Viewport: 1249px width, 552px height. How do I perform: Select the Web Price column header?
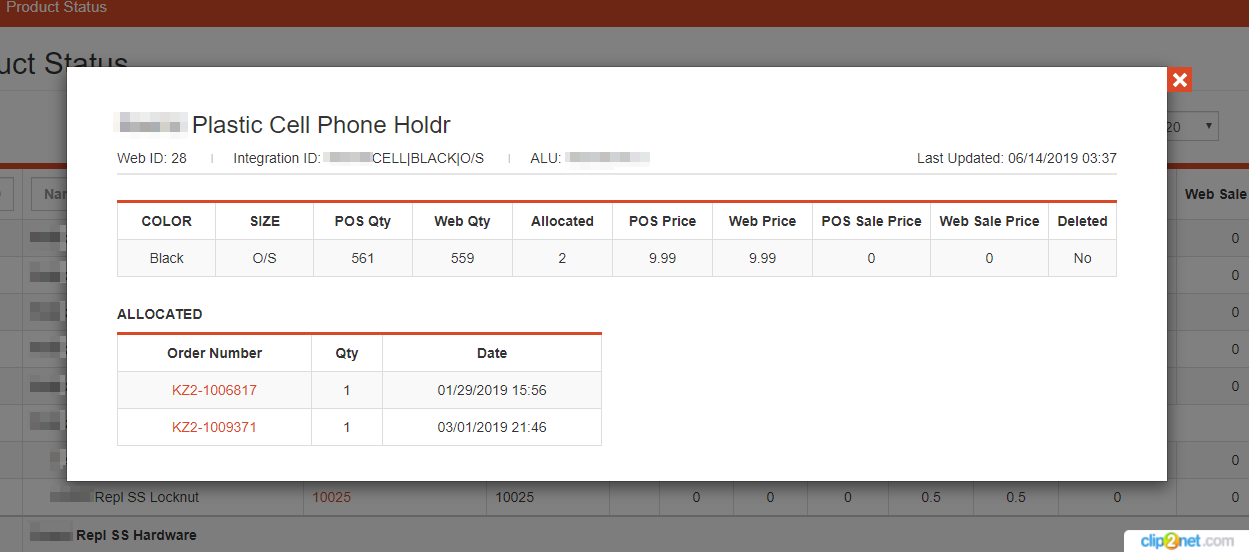pyautogui.click(x=762, y=221)
